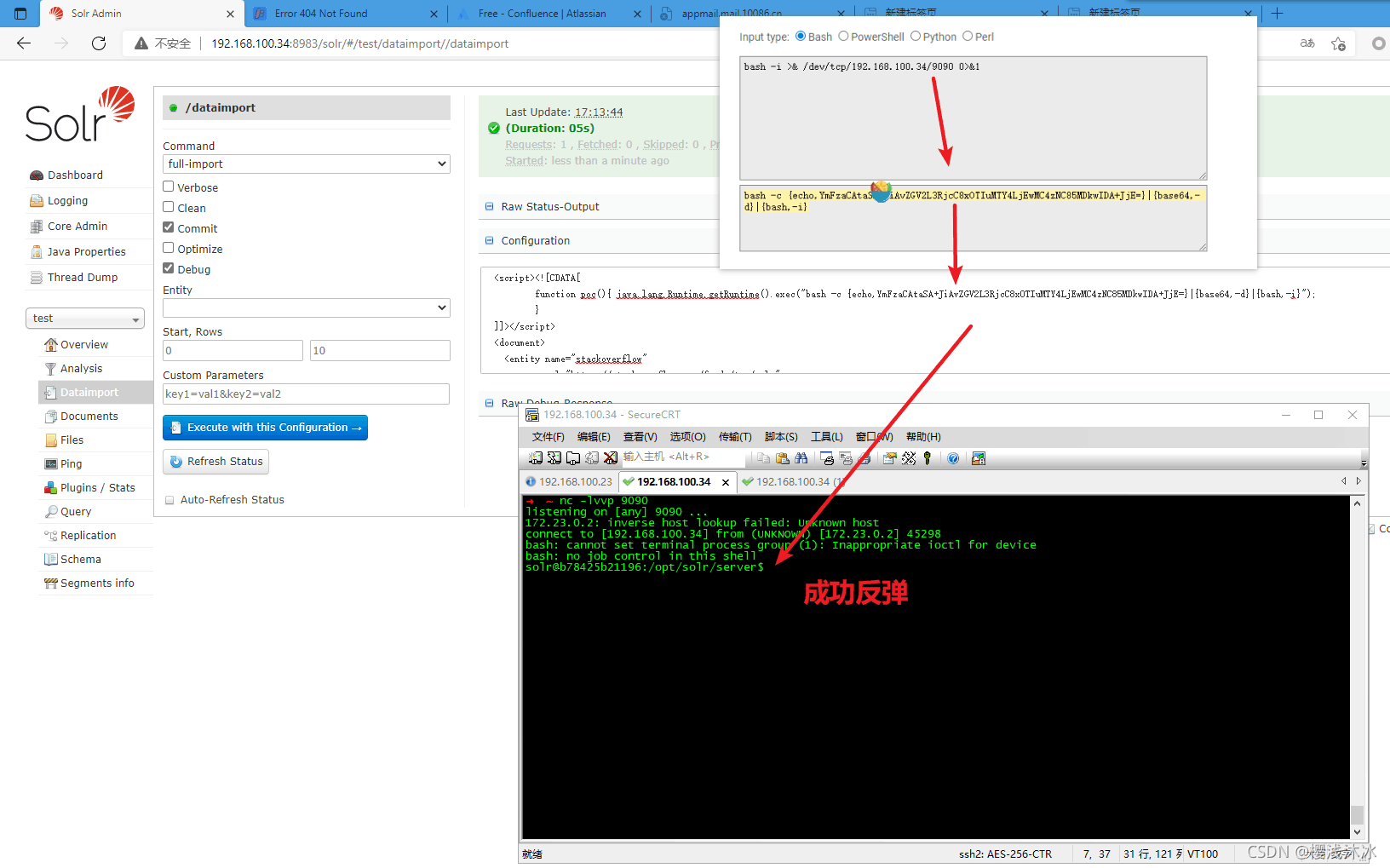Open Help question-mark icon in SecureCRT
The image size is (1390, 868).
pyautogui.click(x=953, y=458)
